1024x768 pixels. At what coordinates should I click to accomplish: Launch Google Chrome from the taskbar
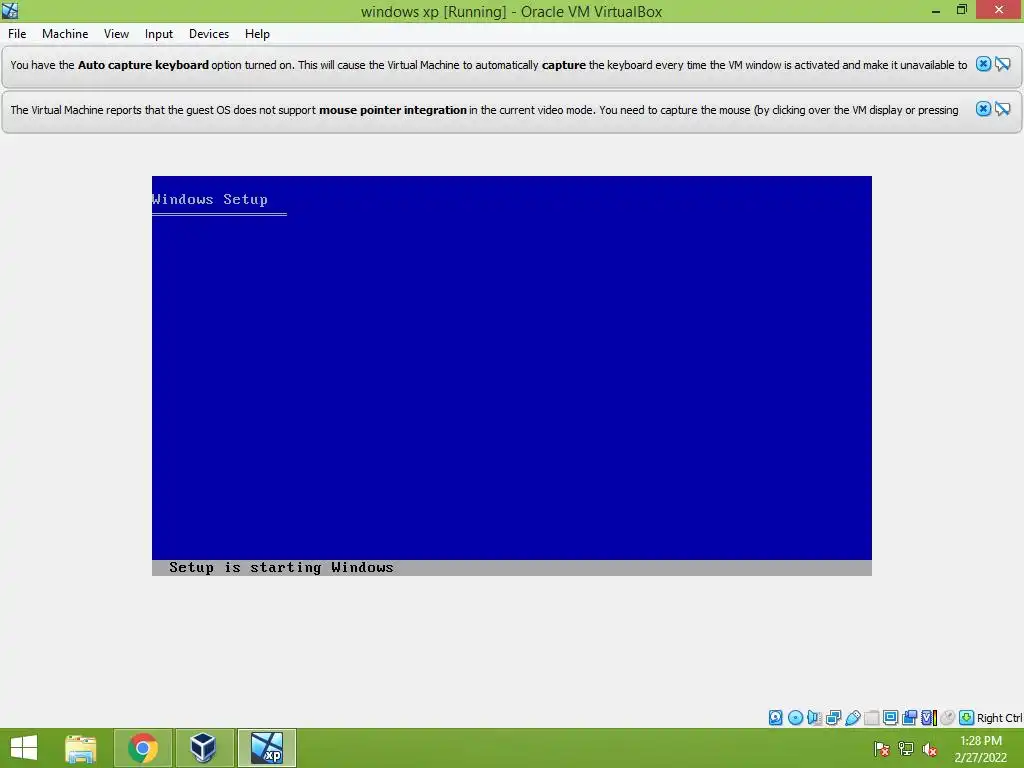point(143,748)
